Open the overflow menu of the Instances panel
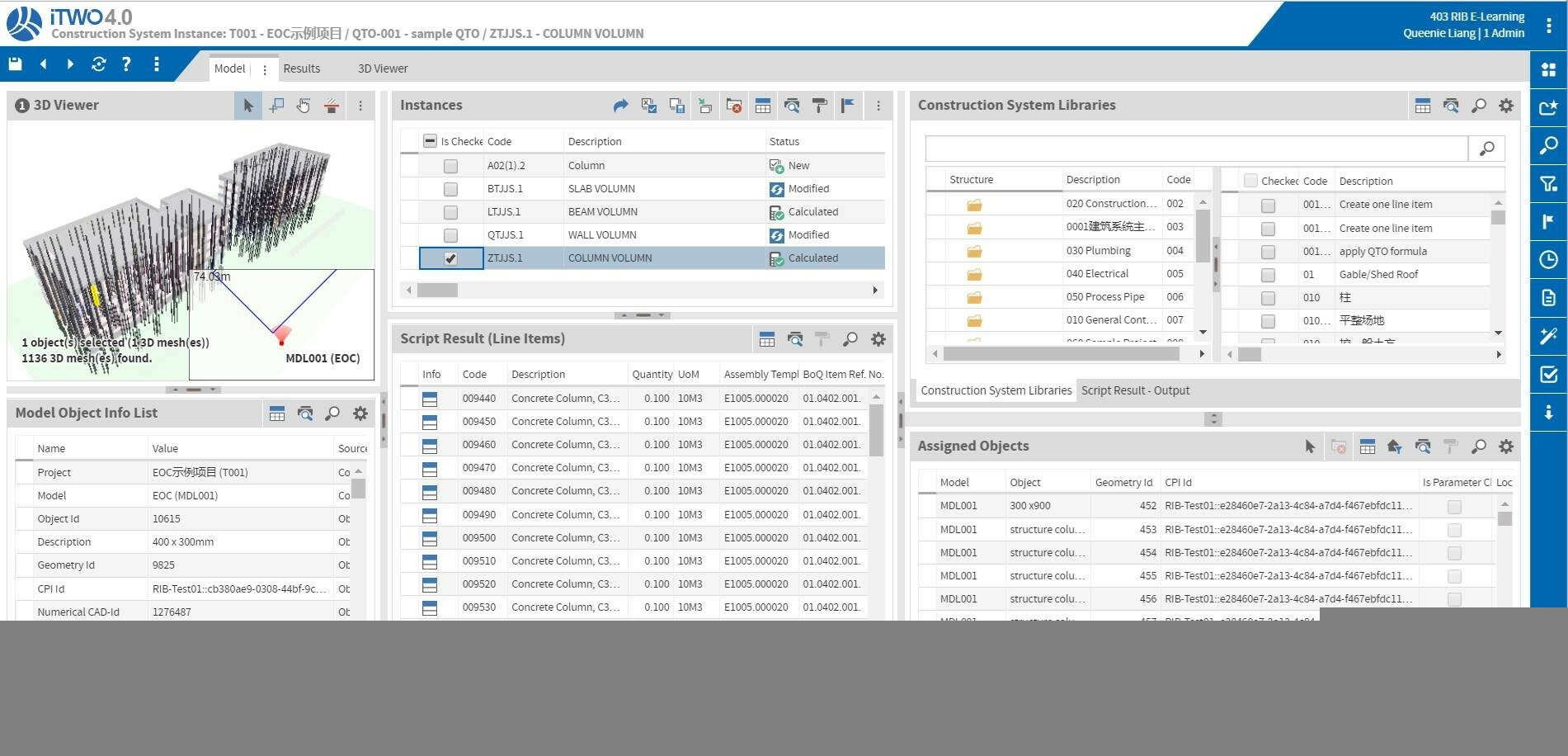 tap(878, 106)
